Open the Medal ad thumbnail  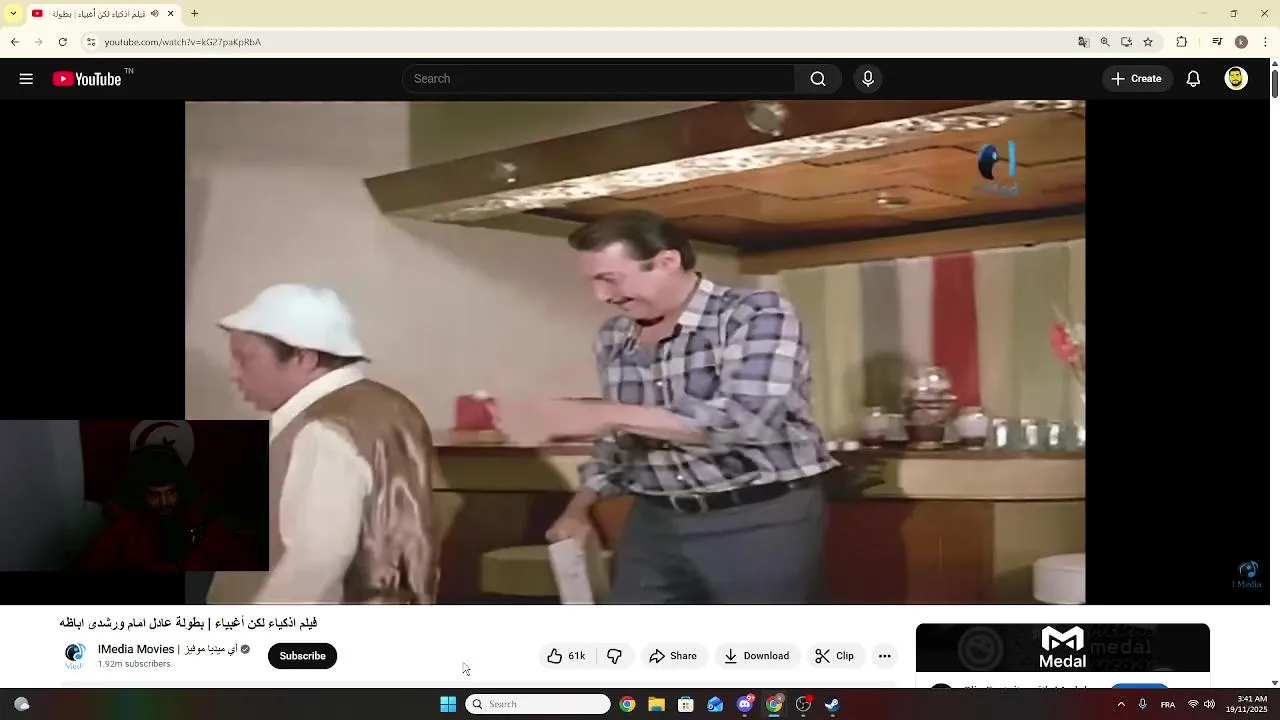(1063, 648)
